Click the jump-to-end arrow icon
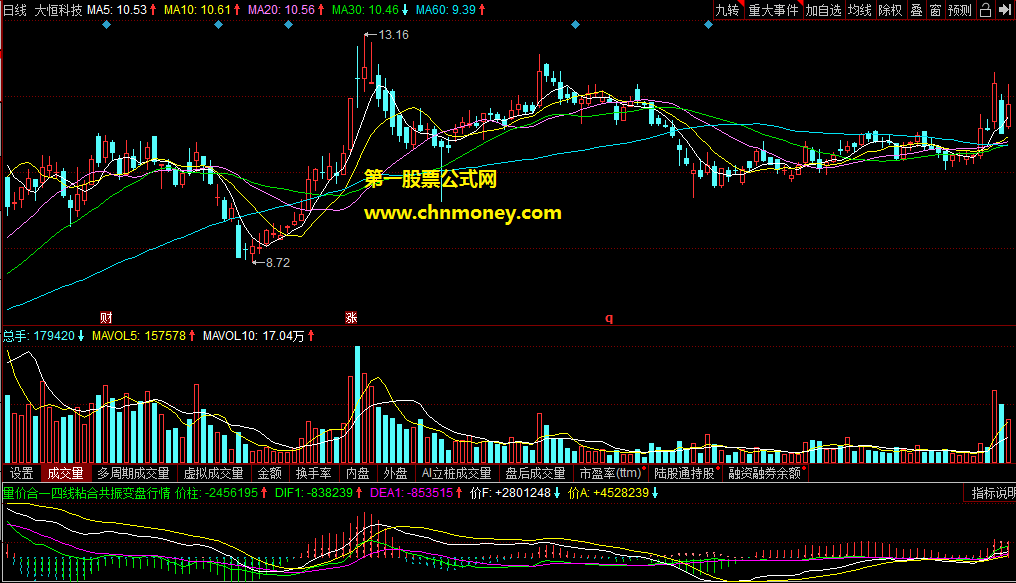Image resolution: width=1016 pixels, height=583 pixels. [1005, 10]
